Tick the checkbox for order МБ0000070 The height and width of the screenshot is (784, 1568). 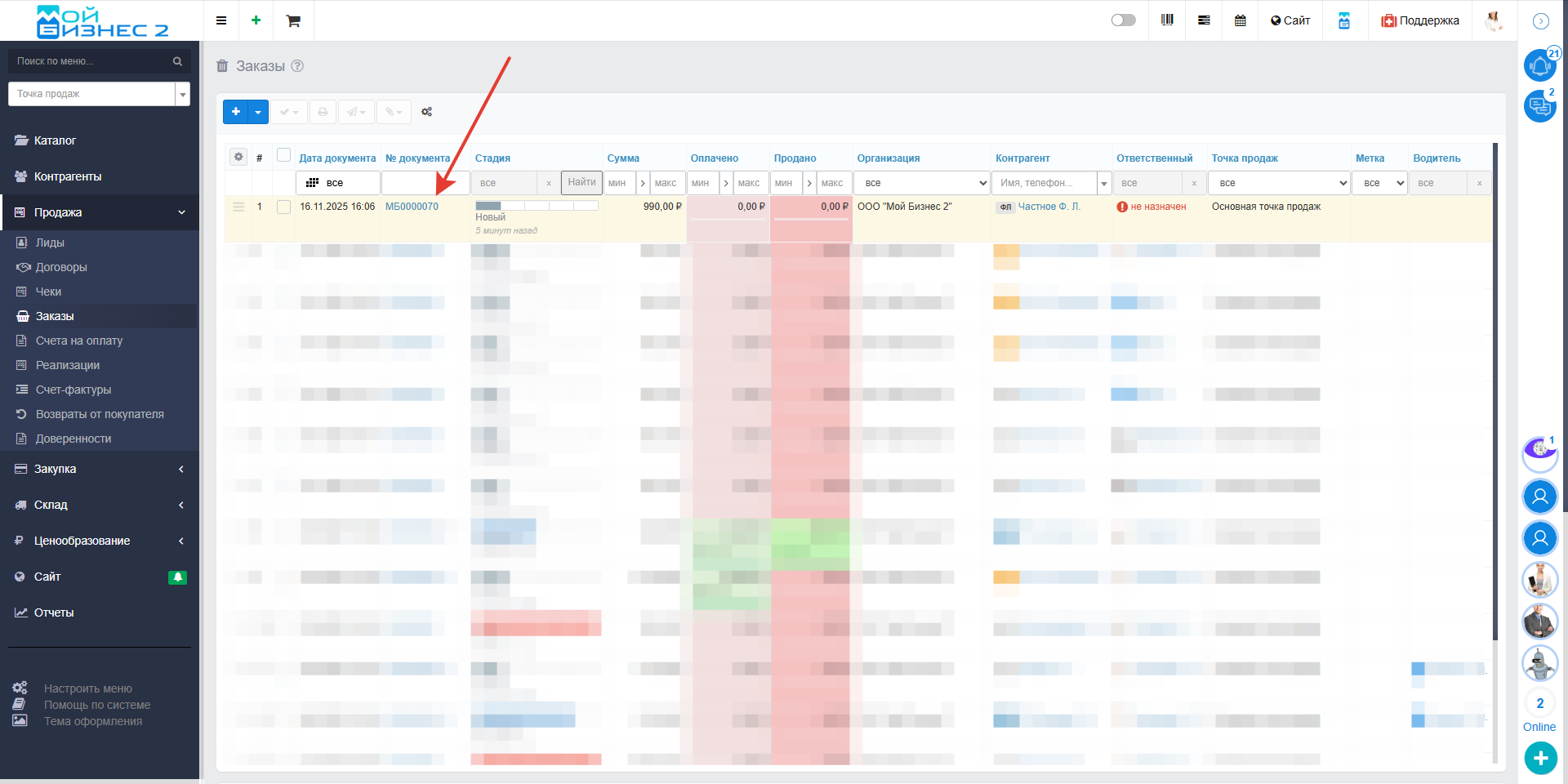coord(283,207)
